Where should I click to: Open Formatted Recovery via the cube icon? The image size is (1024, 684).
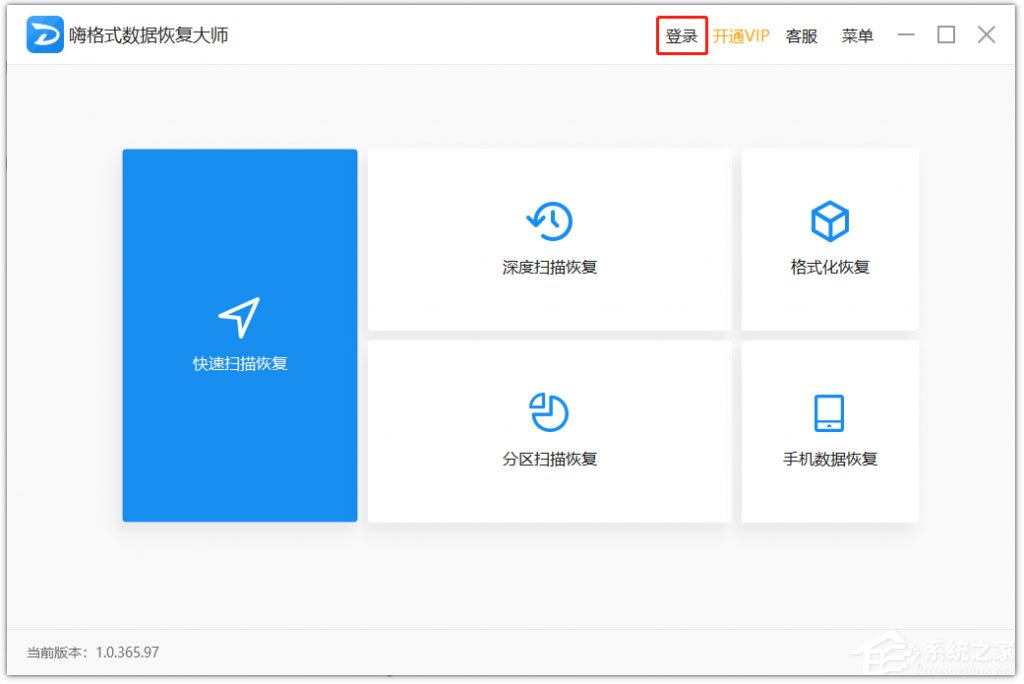pos(828,220)
